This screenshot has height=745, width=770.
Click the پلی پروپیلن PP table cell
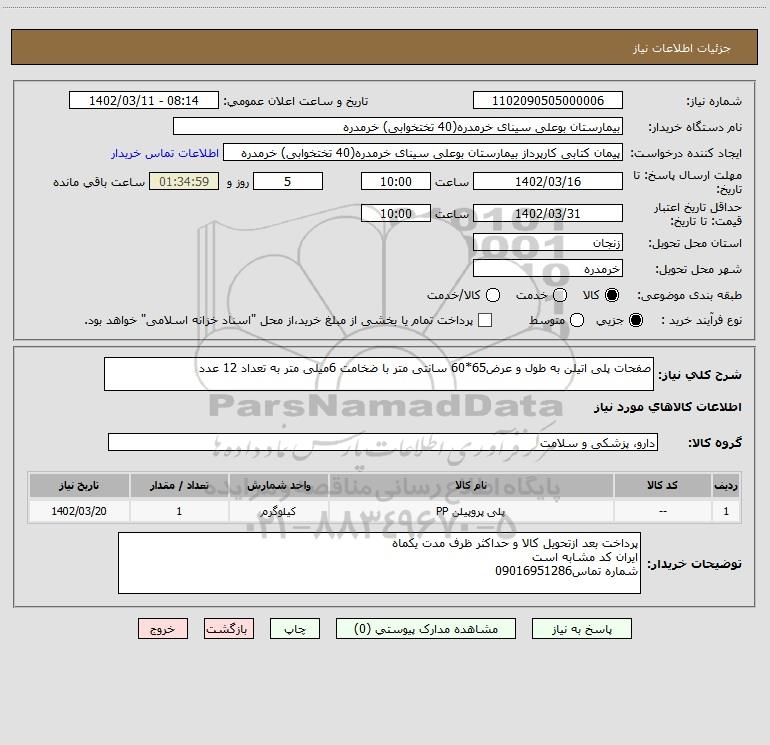click(x=471, y=511)
